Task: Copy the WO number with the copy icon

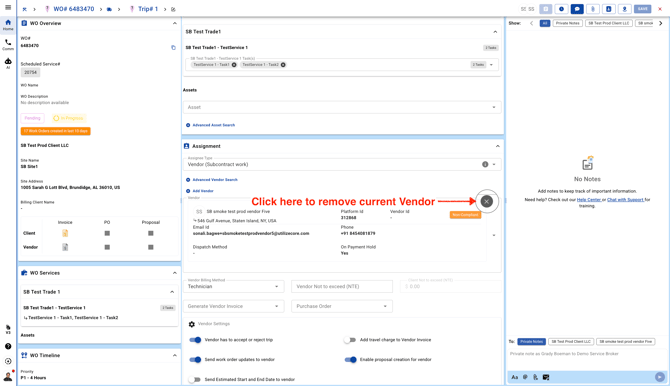Action: click(173, 47)
